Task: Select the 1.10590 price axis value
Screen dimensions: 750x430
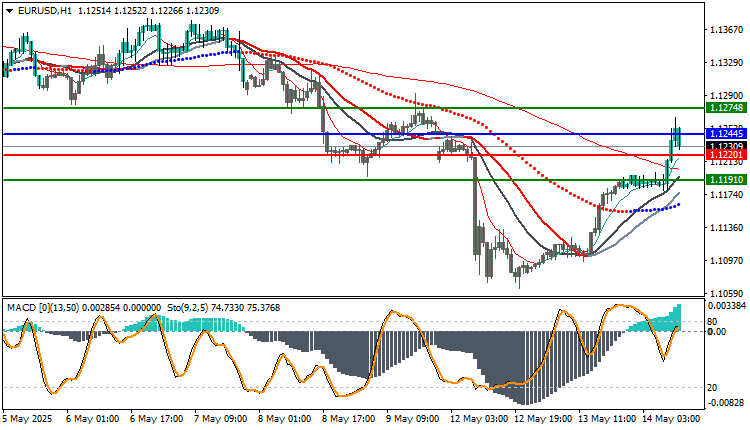Action: click(x=727, y=293)
